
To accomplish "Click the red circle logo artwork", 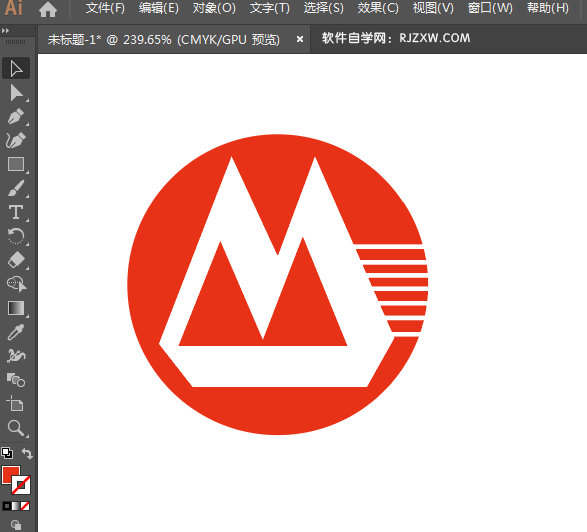I will coord(278,285).
